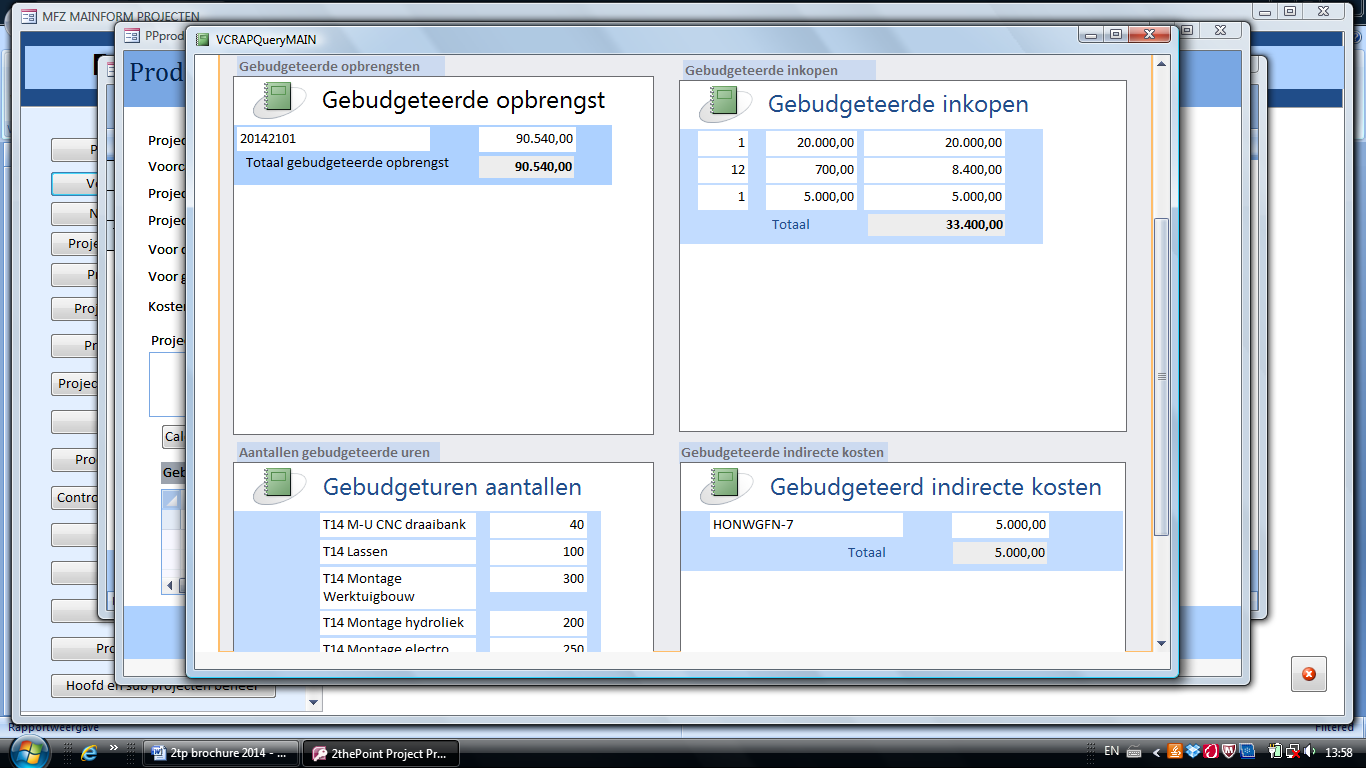Click the quantity 12 in Gebudgeteerde inkopen
1366x768 pixels.
[x=723, y=170]
